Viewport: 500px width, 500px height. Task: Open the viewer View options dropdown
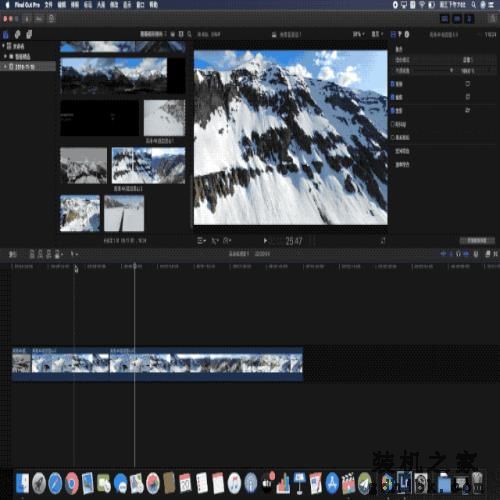[x=377, y=34]
